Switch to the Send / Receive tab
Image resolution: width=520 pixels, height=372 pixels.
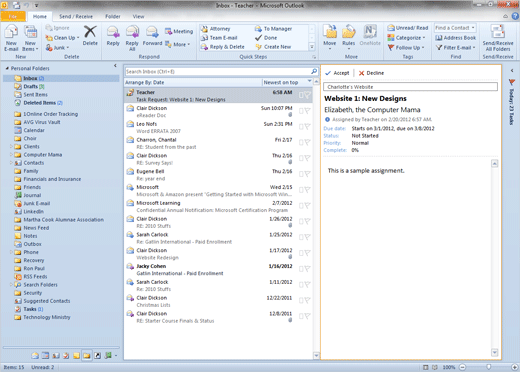(76, 16)
